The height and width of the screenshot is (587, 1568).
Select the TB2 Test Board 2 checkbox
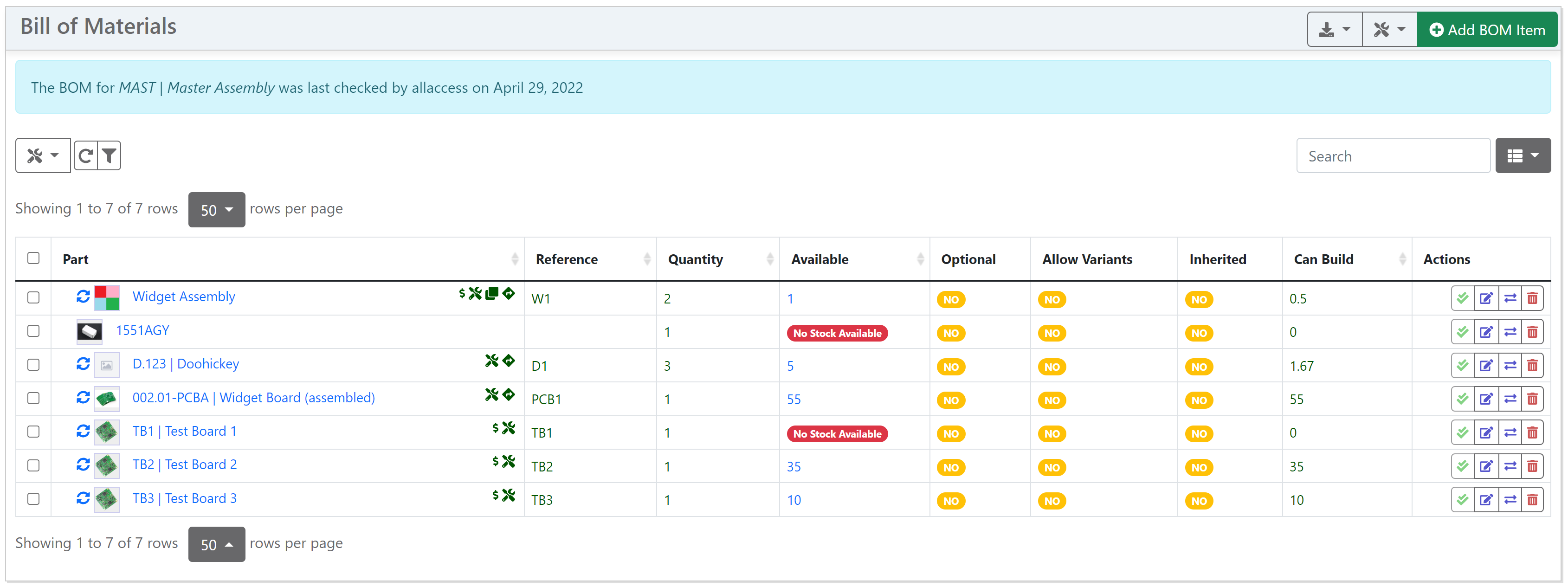pyautogui.click(x=33, y=465)
